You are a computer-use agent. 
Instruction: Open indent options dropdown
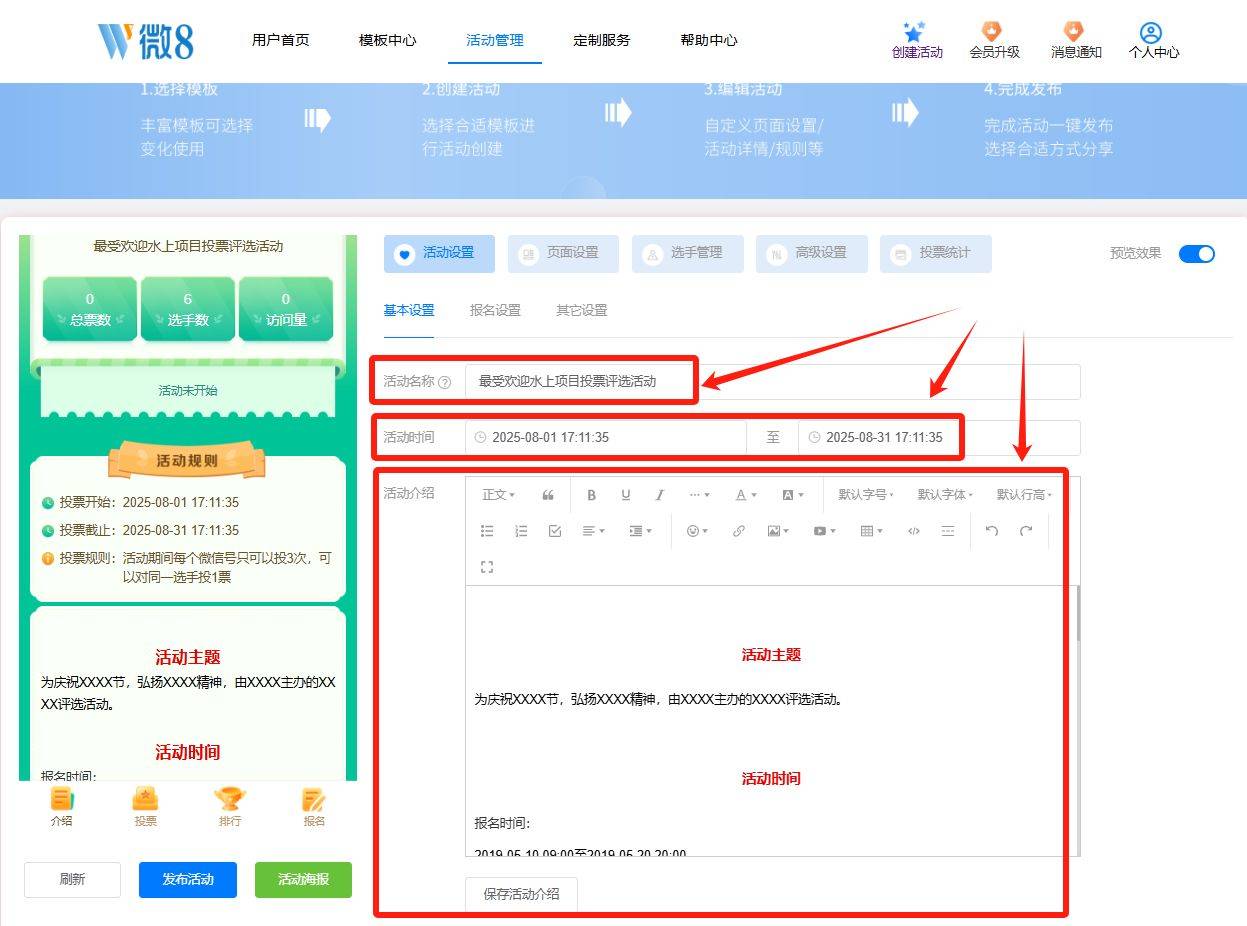[640, 531]
